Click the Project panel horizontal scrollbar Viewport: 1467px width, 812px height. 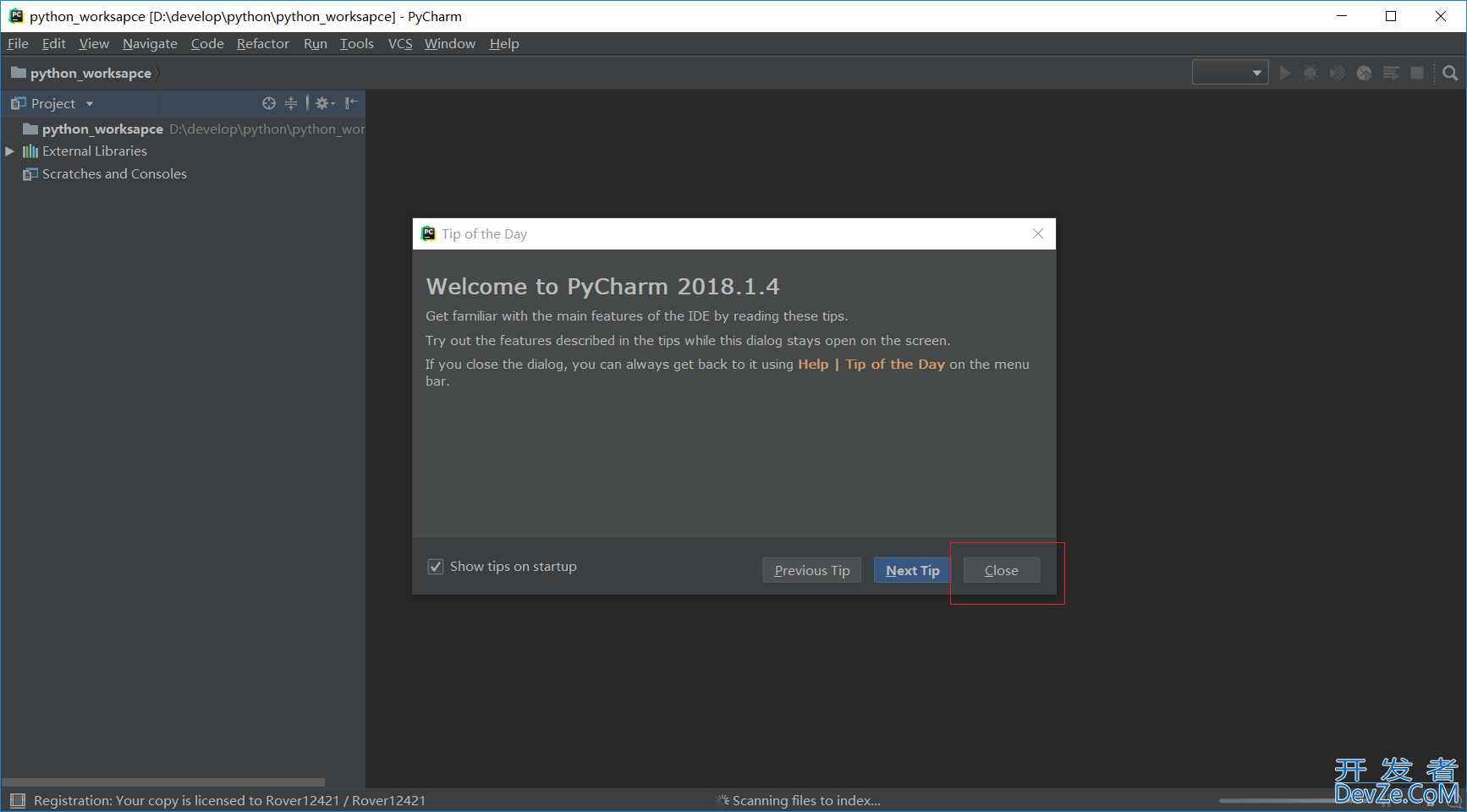click(163, 782)
